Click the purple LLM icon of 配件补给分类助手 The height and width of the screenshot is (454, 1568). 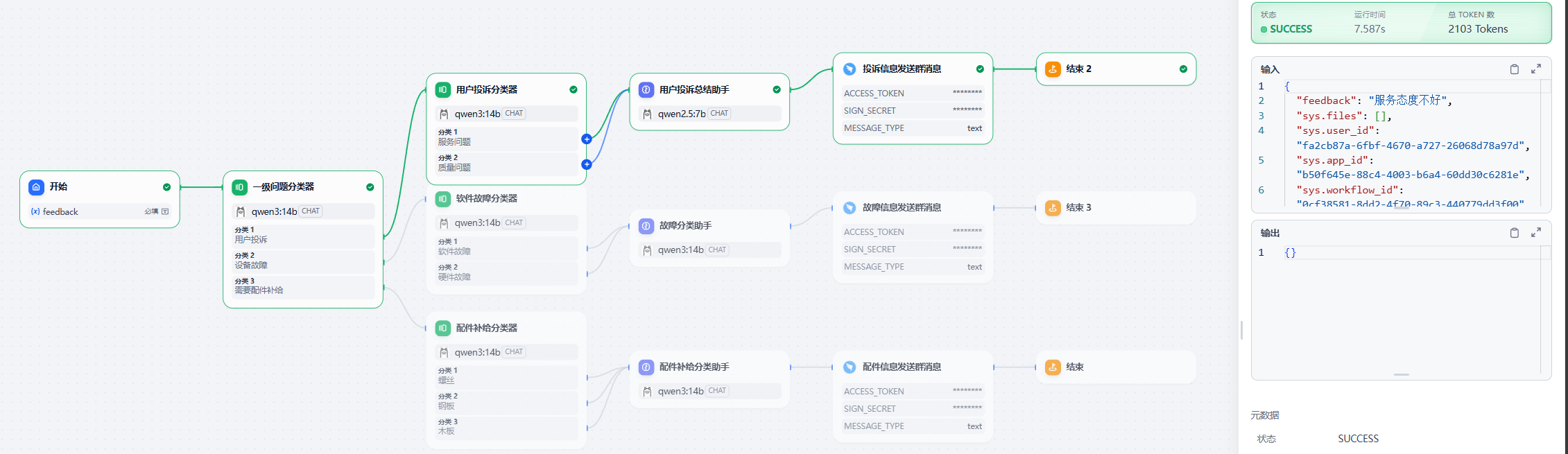coord(646,367)
